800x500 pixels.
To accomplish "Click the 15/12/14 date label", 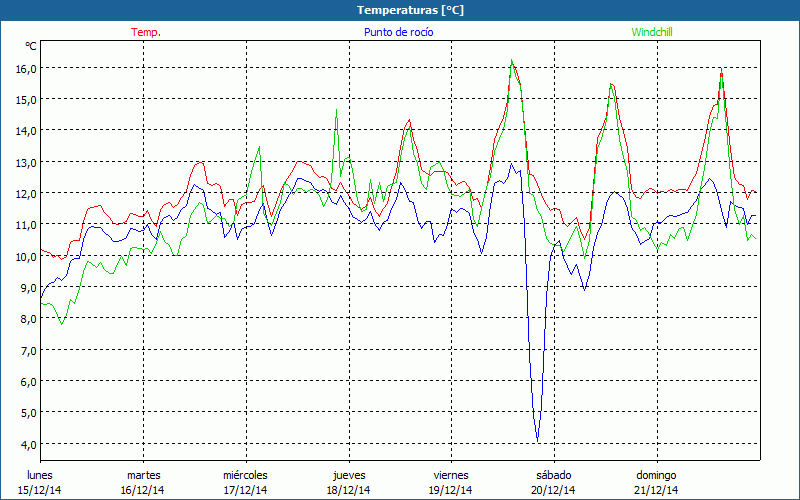I will [40, 490].
